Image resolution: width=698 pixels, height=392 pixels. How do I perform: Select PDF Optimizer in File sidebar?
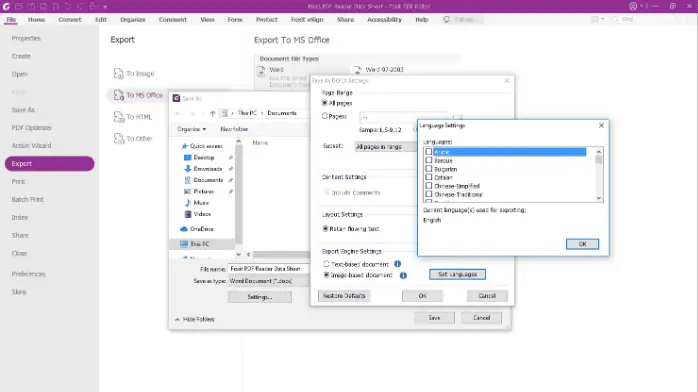pyautogui.click(x=32, y=128)
